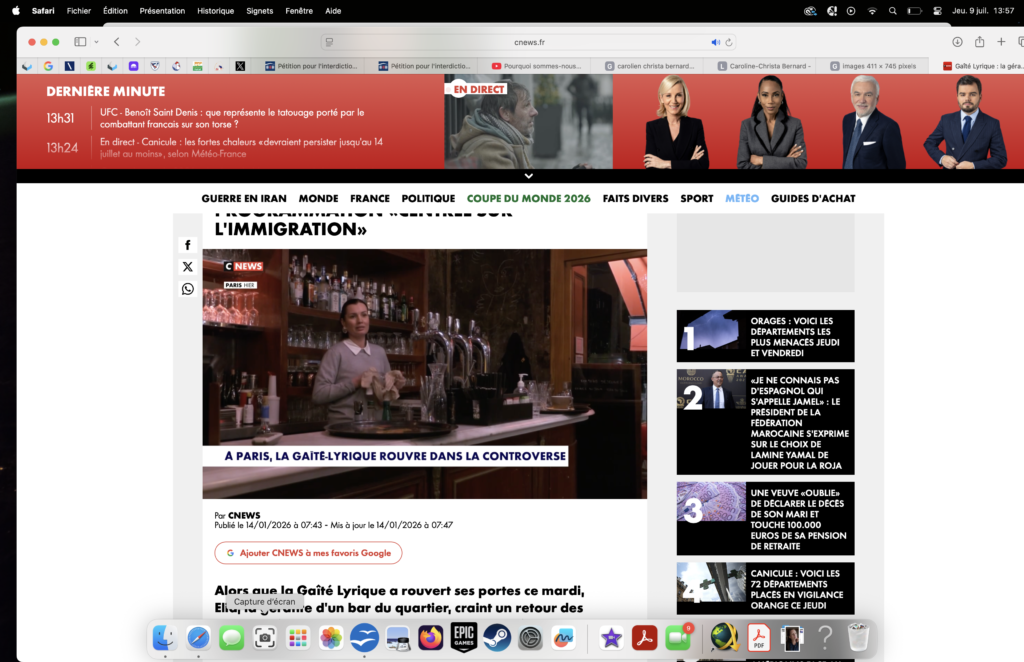
Task: Switch to the Pourquoi sommes-nous YouTube tab
Action: [536, 66]
